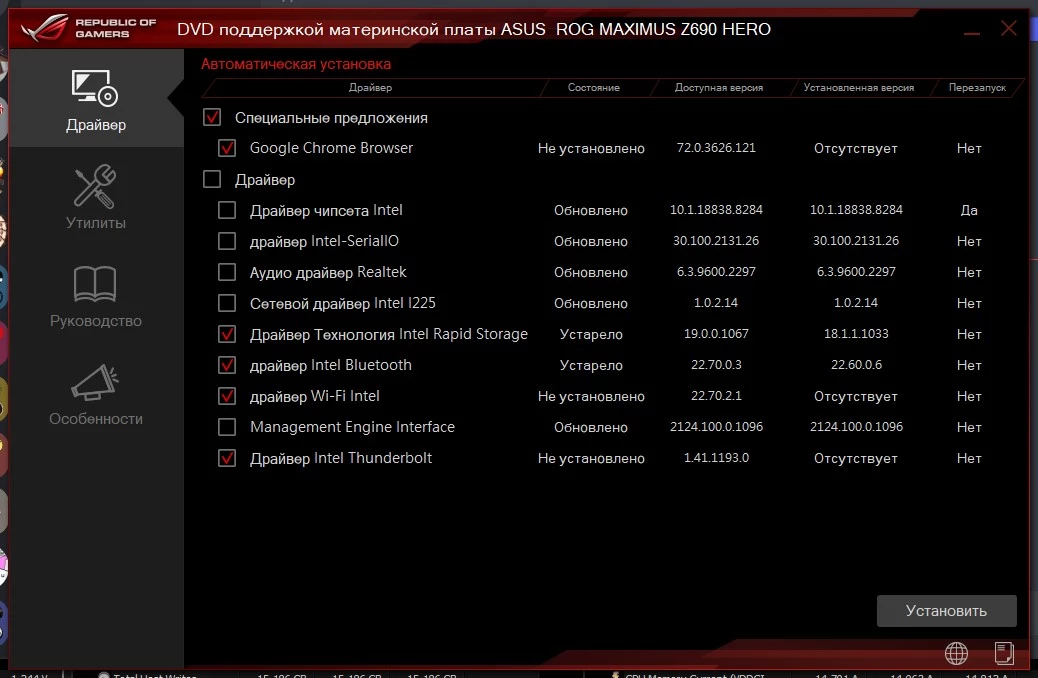The height and width of the screenshot is (678, 1038).
Task: Select Сетевой драйвер Intel I225 label
Action: tap(342, 303)
